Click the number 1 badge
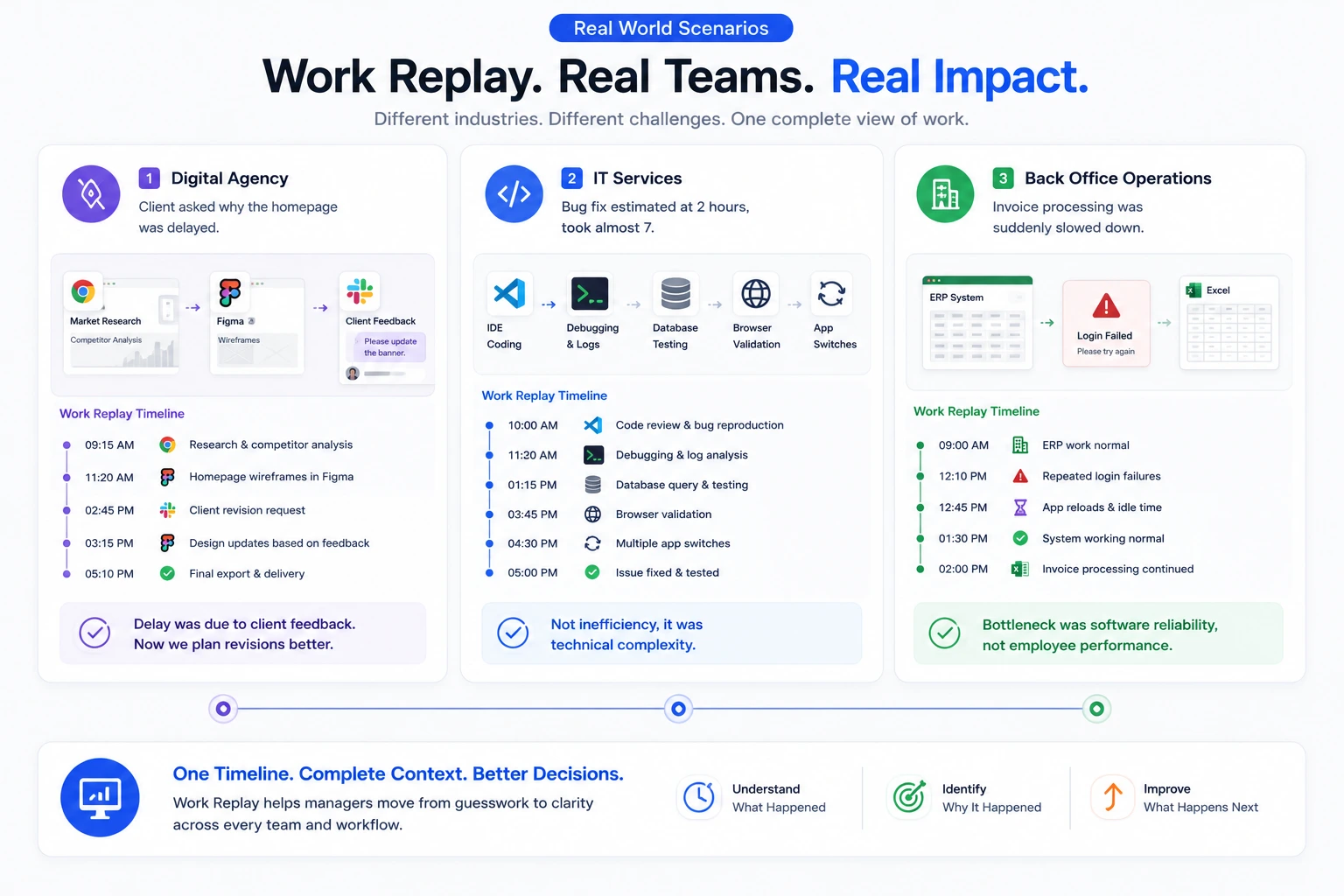Viewport: 1344px width, 896px height. tap(149, 178)
